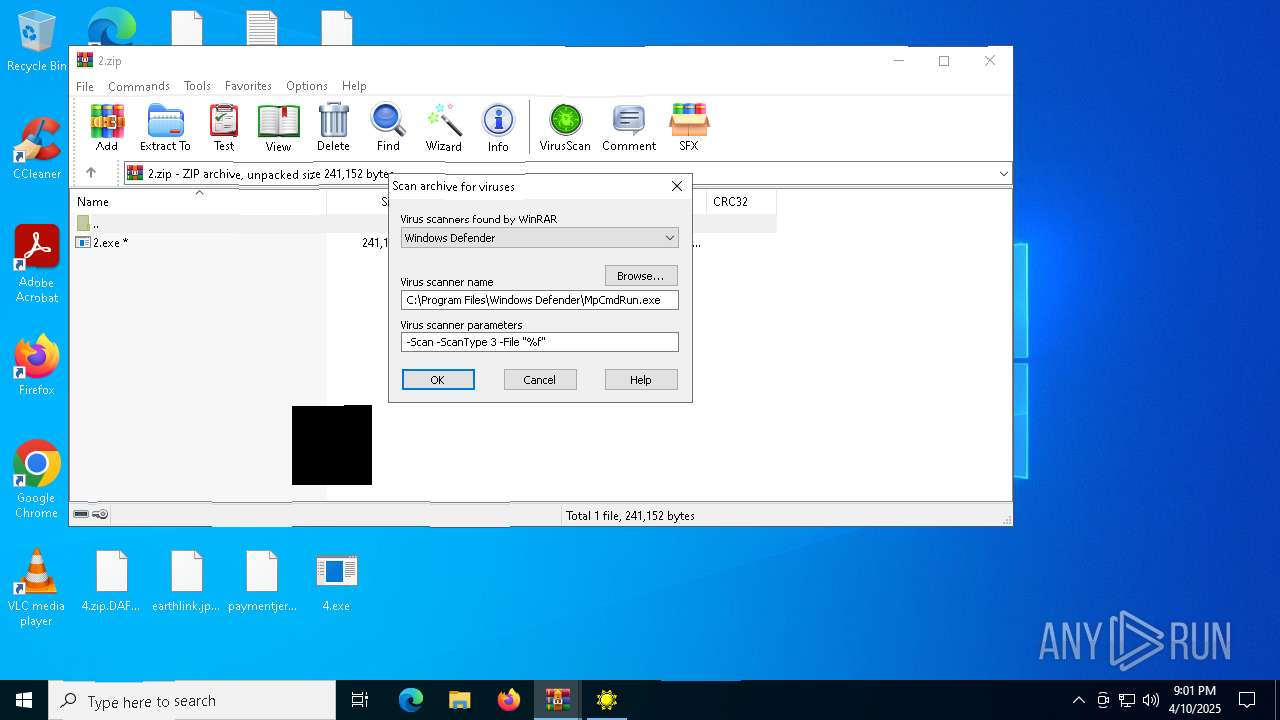
Task: Click Cancel in scan dialog
Action: 540,380
